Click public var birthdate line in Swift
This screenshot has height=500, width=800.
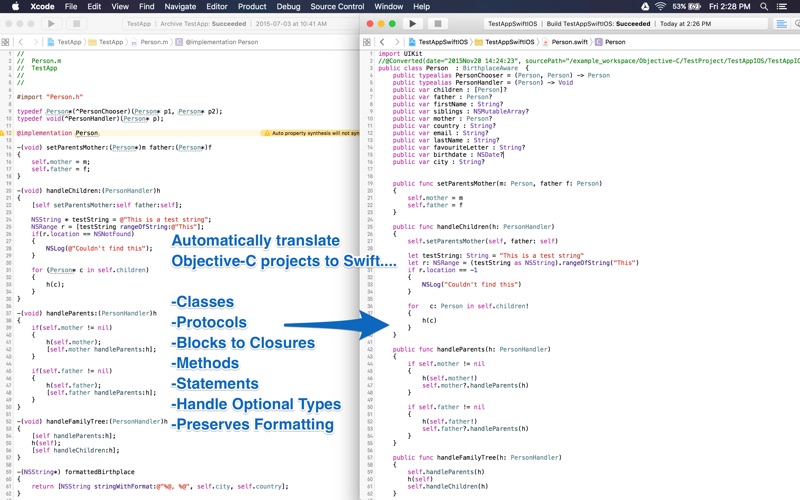448,155
